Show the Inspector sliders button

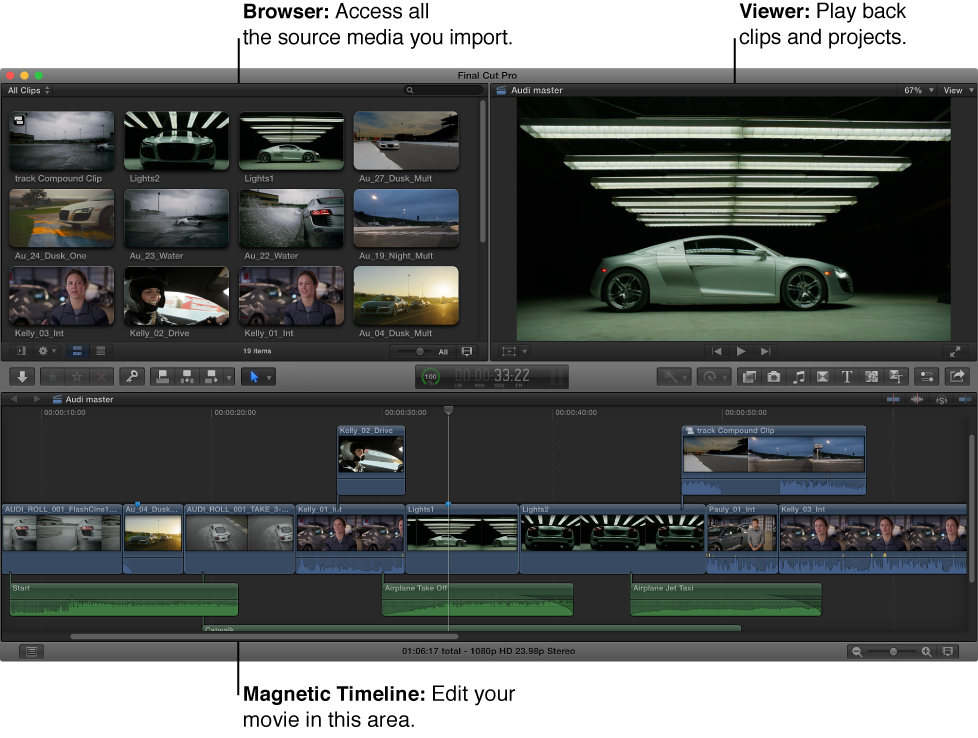point(926,377)
